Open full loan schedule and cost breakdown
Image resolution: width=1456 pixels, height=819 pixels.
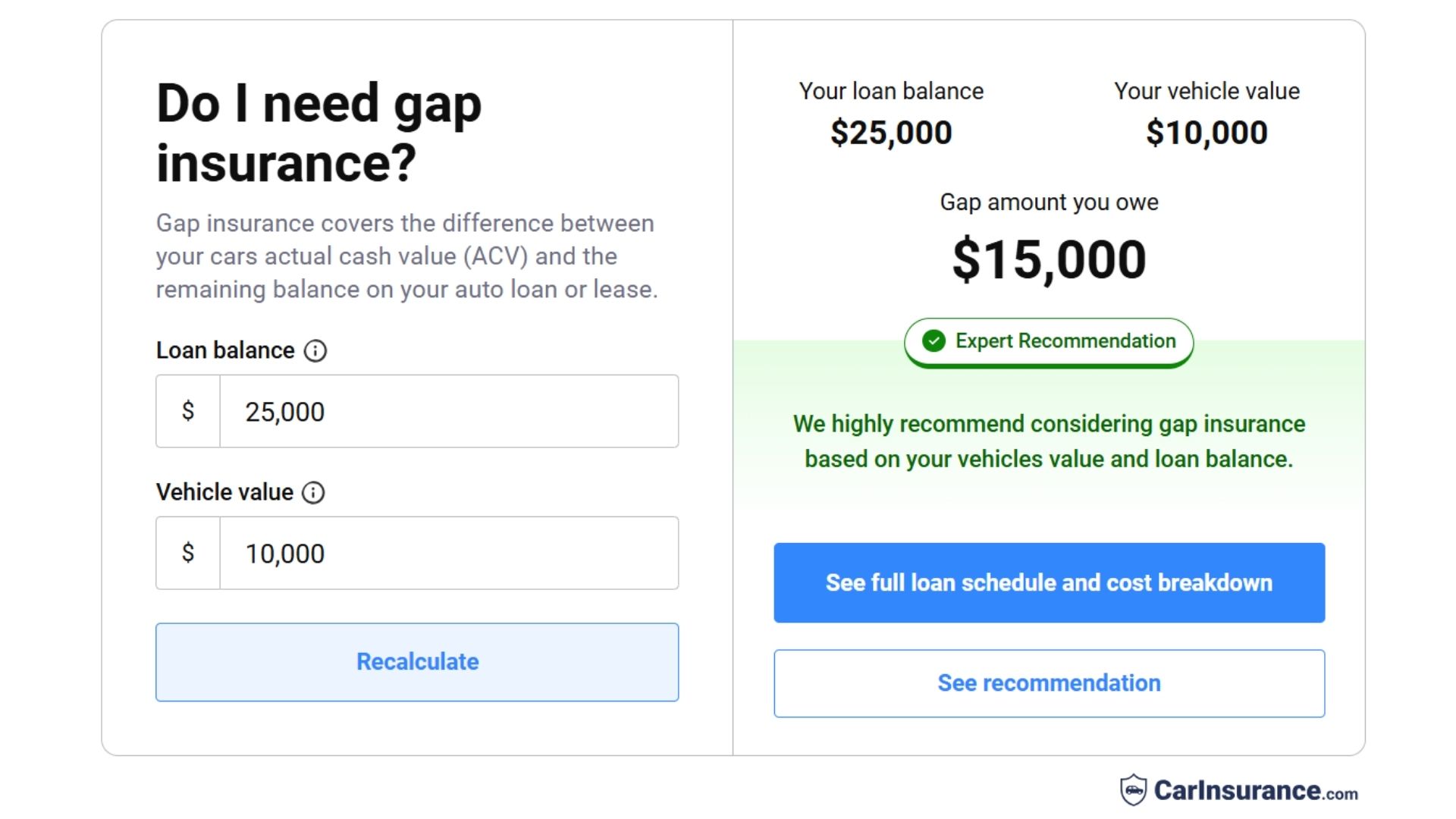(x=1049, y=582)
